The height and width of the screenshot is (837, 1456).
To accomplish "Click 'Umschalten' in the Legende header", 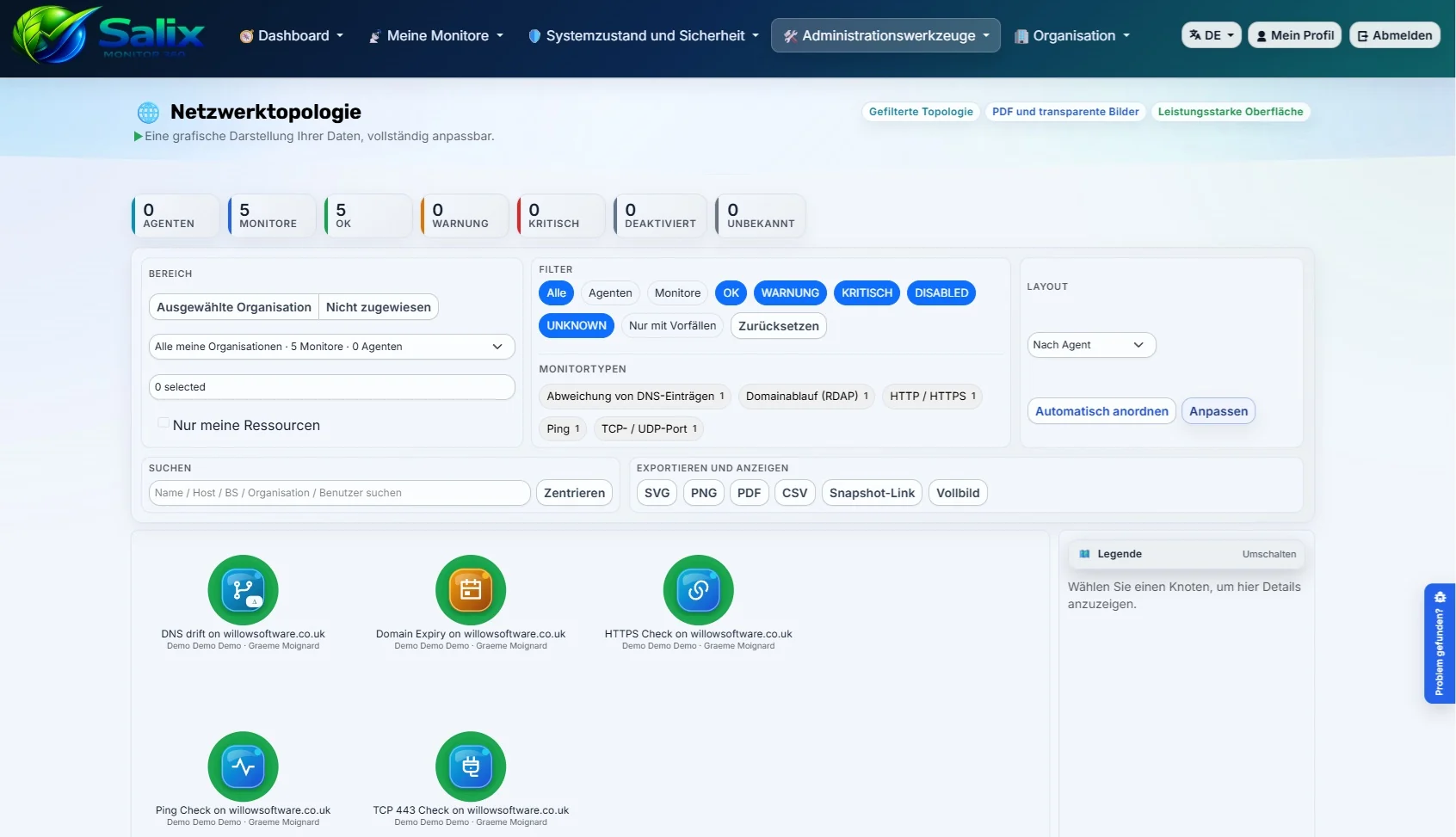I will [x=1269, y=554].
